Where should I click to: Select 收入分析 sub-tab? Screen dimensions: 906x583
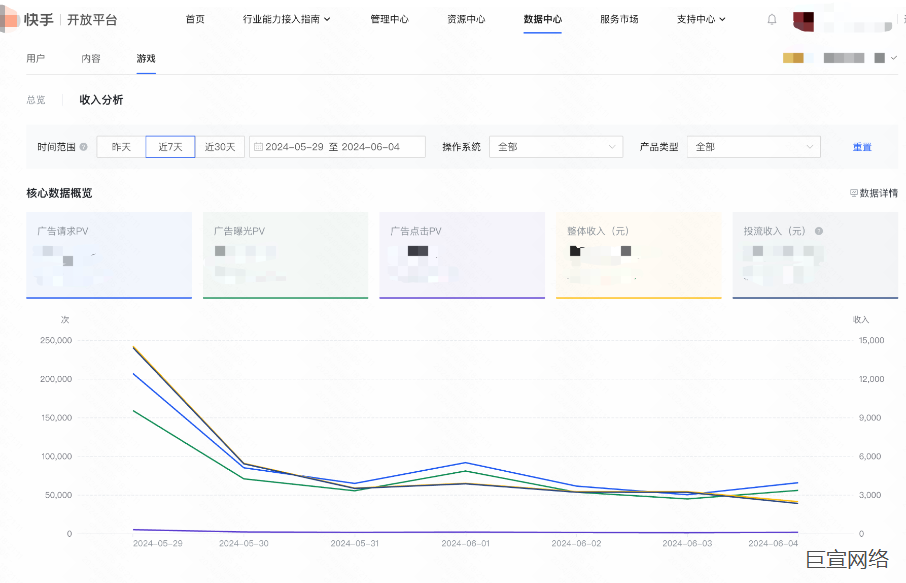(x=101, y=100)
